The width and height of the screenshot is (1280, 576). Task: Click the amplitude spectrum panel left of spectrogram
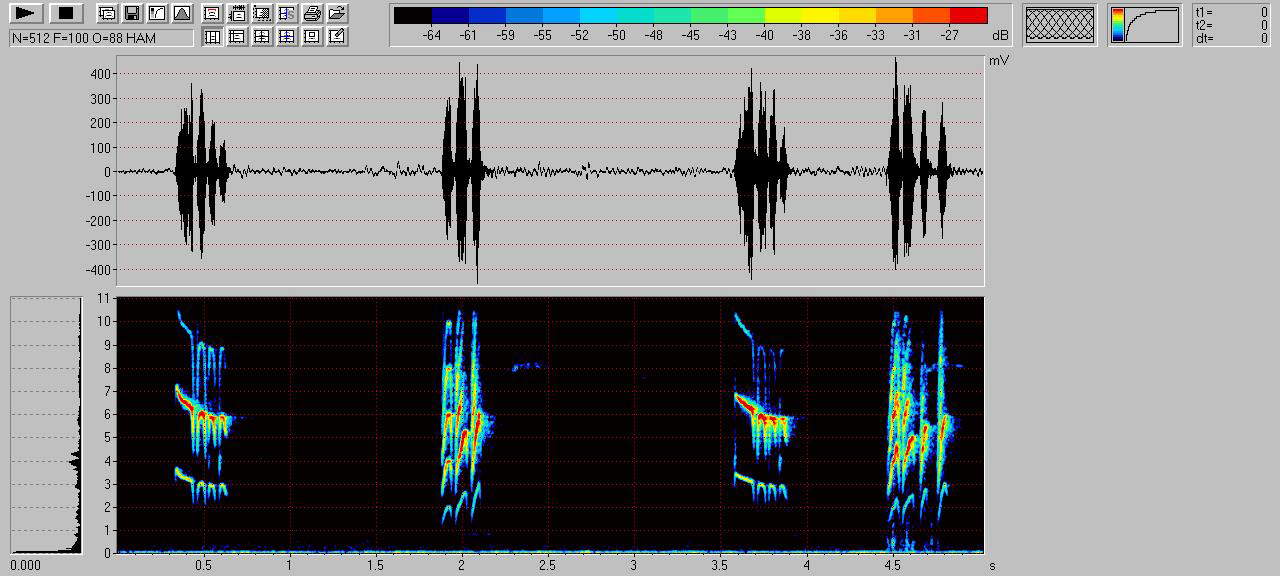[46, 425]
